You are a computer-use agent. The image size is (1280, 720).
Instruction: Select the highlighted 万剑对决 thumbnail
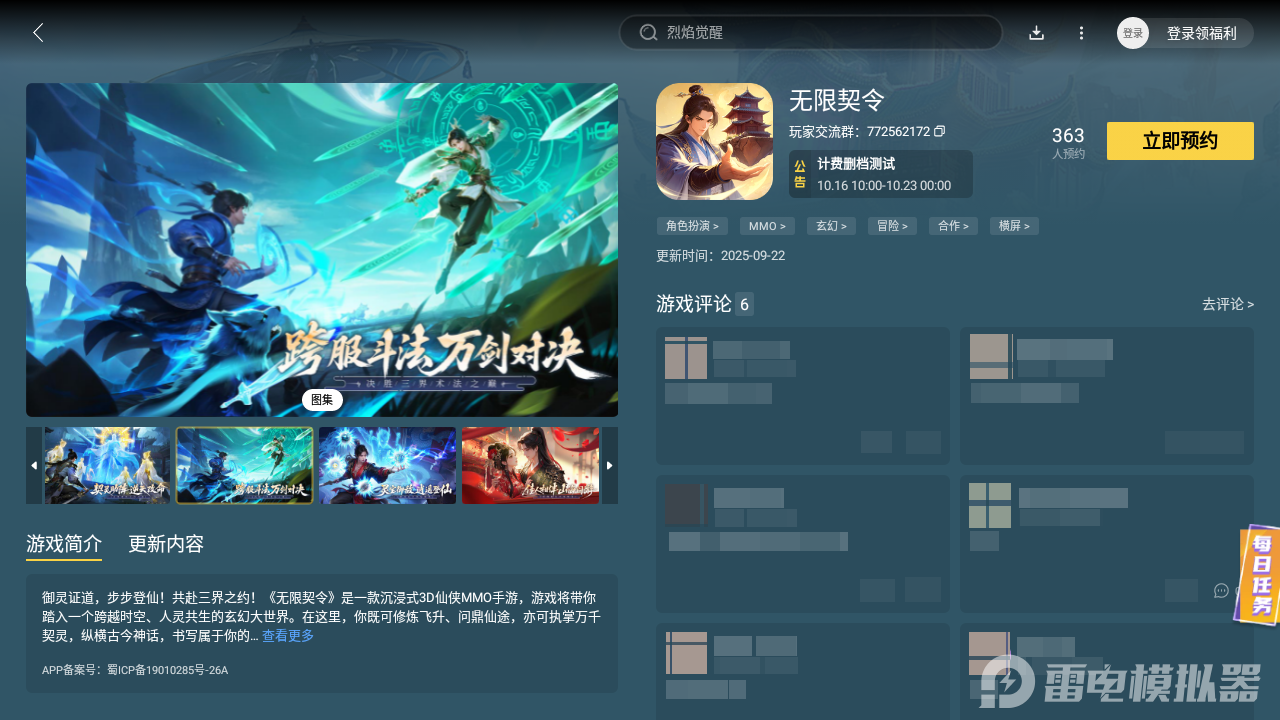click(245, 466)
